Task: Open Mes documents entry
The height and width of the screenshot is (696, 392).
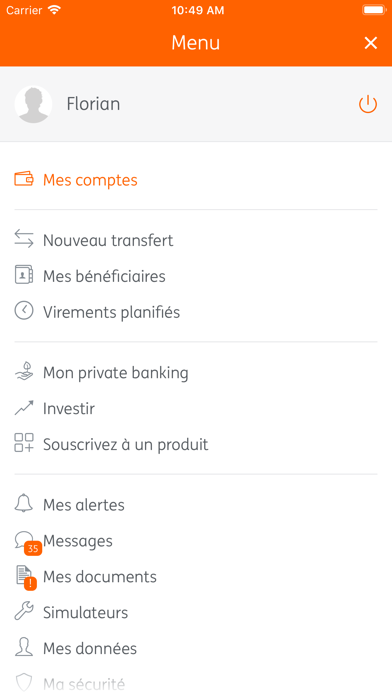Action: point(100,577)
